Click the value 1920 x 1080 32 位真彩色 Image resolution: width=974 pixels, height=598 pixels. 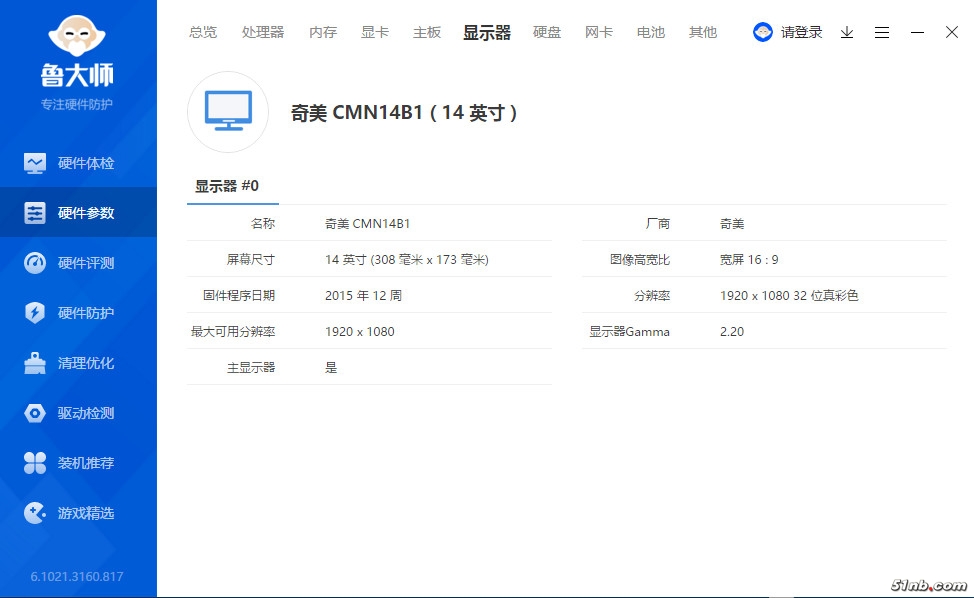pyautogui.click(x=789, y=296)
